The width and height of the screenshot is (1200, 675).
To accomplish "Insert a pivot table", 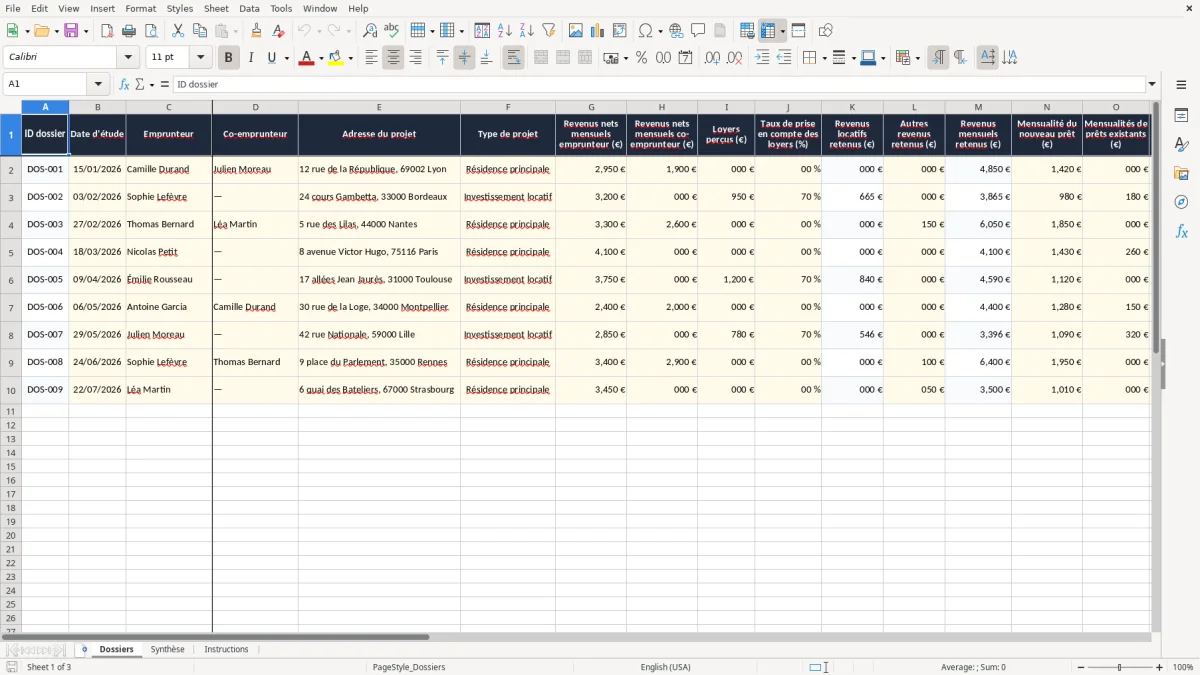I will click(620, 31).
